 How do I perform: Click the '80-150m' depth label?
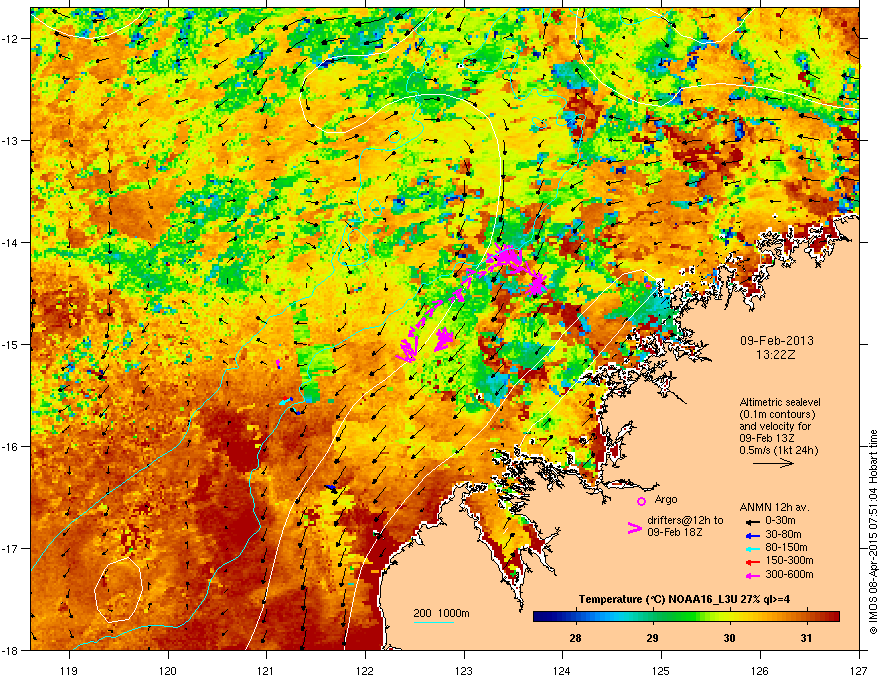pyautogui.click(x=786, y=547)
